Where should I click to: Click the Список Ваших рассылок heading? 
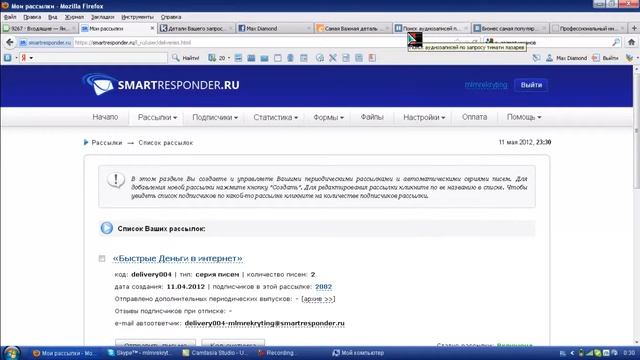coord(161,229)
